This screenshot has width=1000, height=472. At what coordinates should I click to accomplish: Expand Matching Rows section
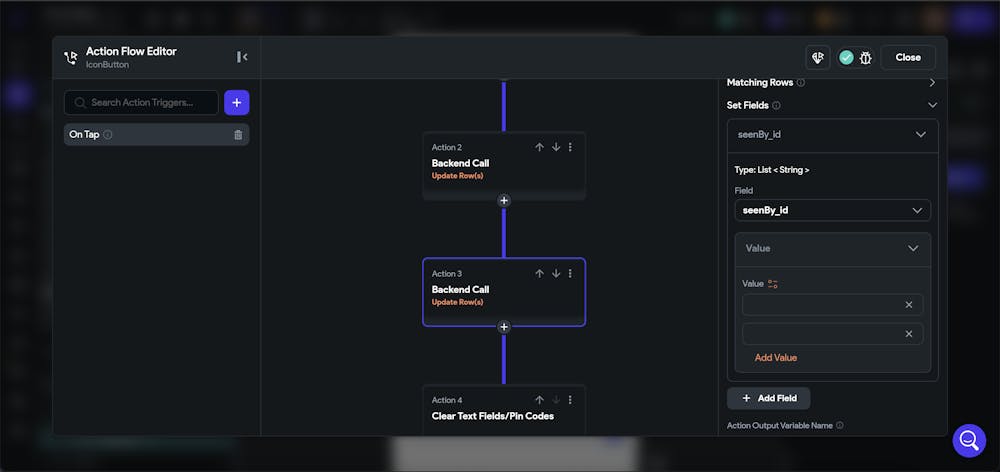click(x=932, y=83)
